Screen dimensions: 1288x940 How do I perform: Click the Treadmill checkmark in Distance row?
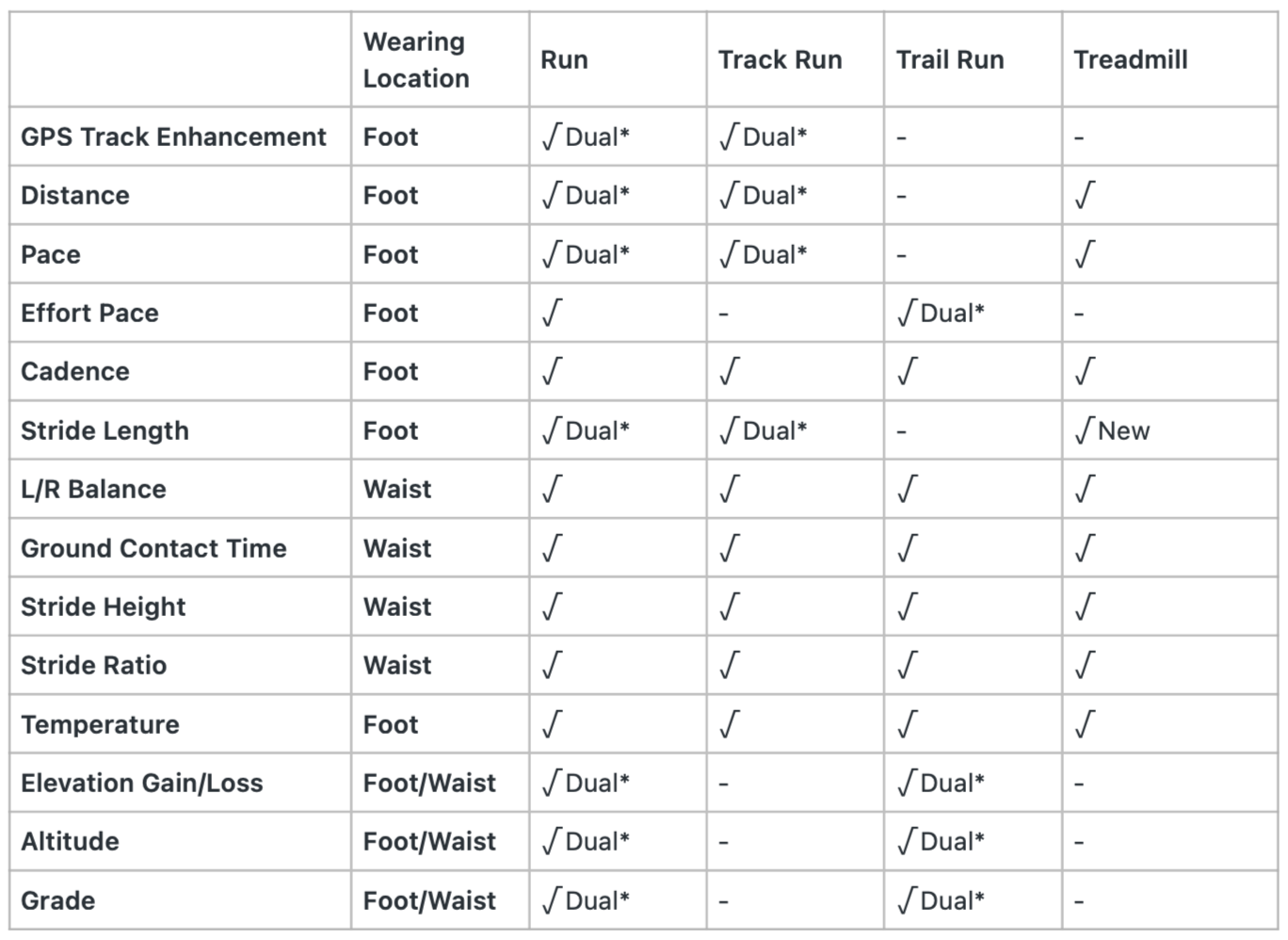click(1086, 196)
